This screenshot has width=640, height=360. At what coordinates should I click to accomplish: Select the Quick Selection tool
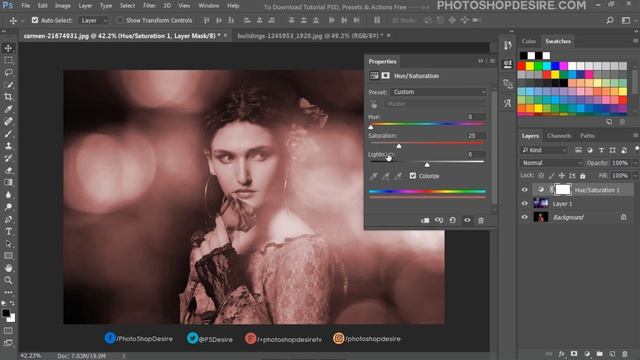tap(8, 85)
